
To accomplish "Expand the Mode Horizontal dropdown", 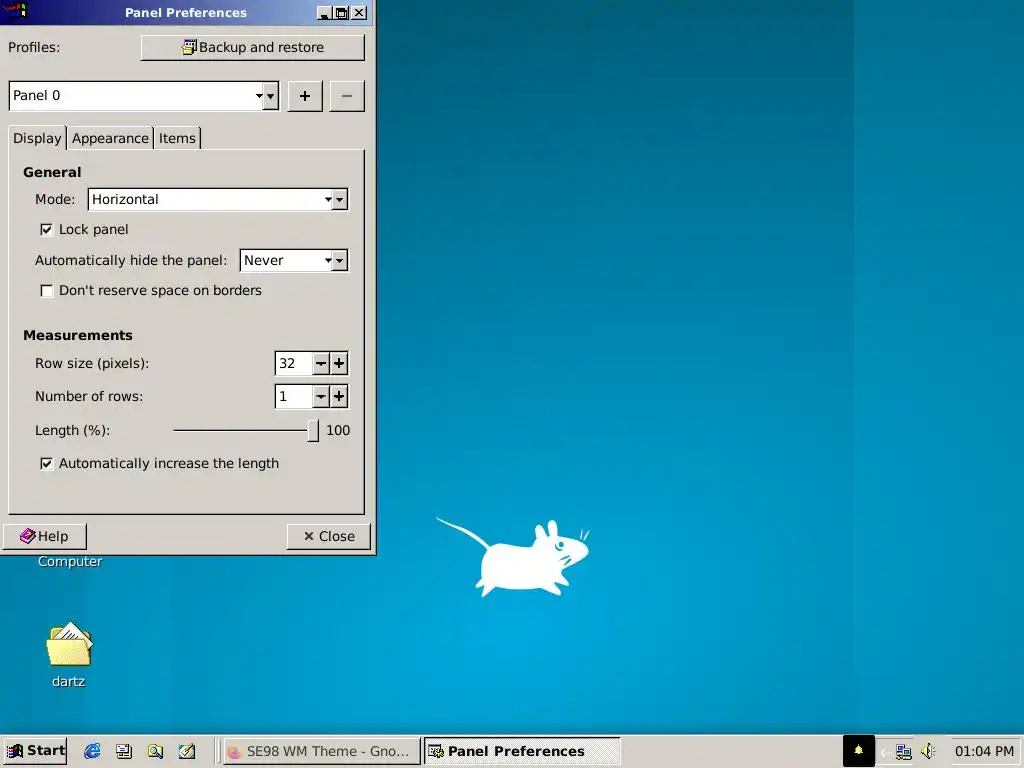I will 218,199.
